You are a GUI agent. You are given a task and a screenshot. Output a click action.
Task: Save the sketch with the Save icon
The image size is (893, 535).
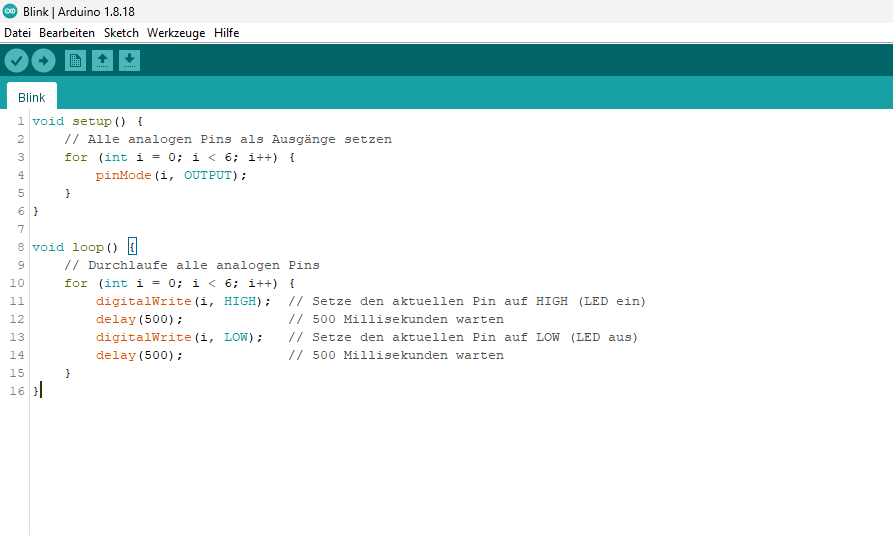(129, 60)
